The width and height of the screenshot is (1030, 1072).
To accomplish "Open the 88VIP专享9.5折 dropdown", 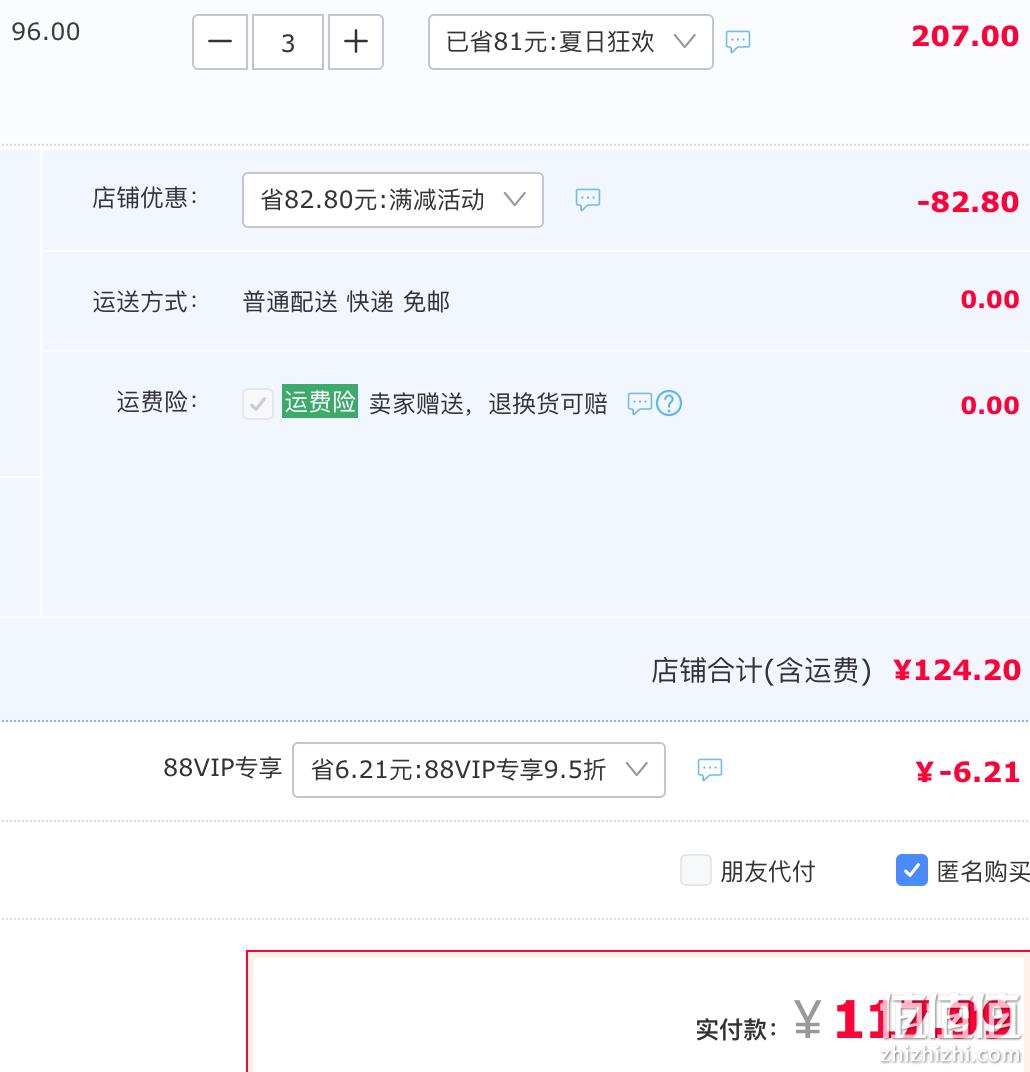I will coord(479,770).
